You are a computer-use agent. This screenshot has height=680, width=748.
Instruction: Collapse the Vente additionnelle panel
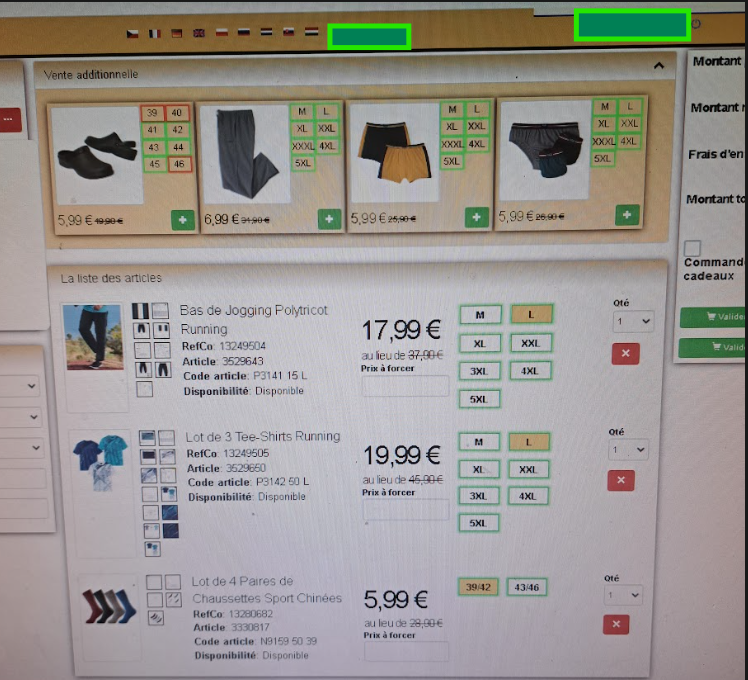click(659, 66)
